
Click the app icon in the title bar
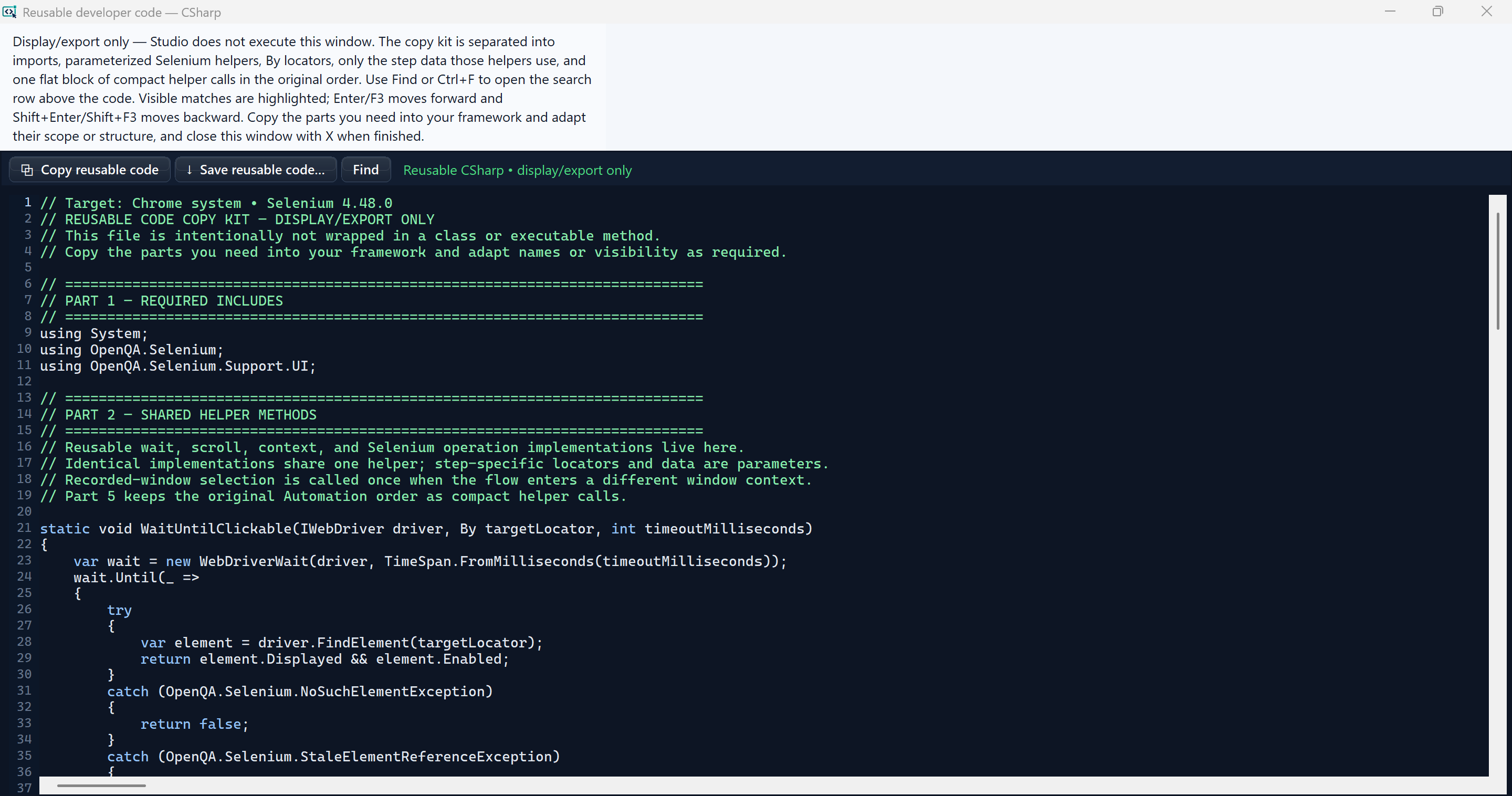(9, 12)
